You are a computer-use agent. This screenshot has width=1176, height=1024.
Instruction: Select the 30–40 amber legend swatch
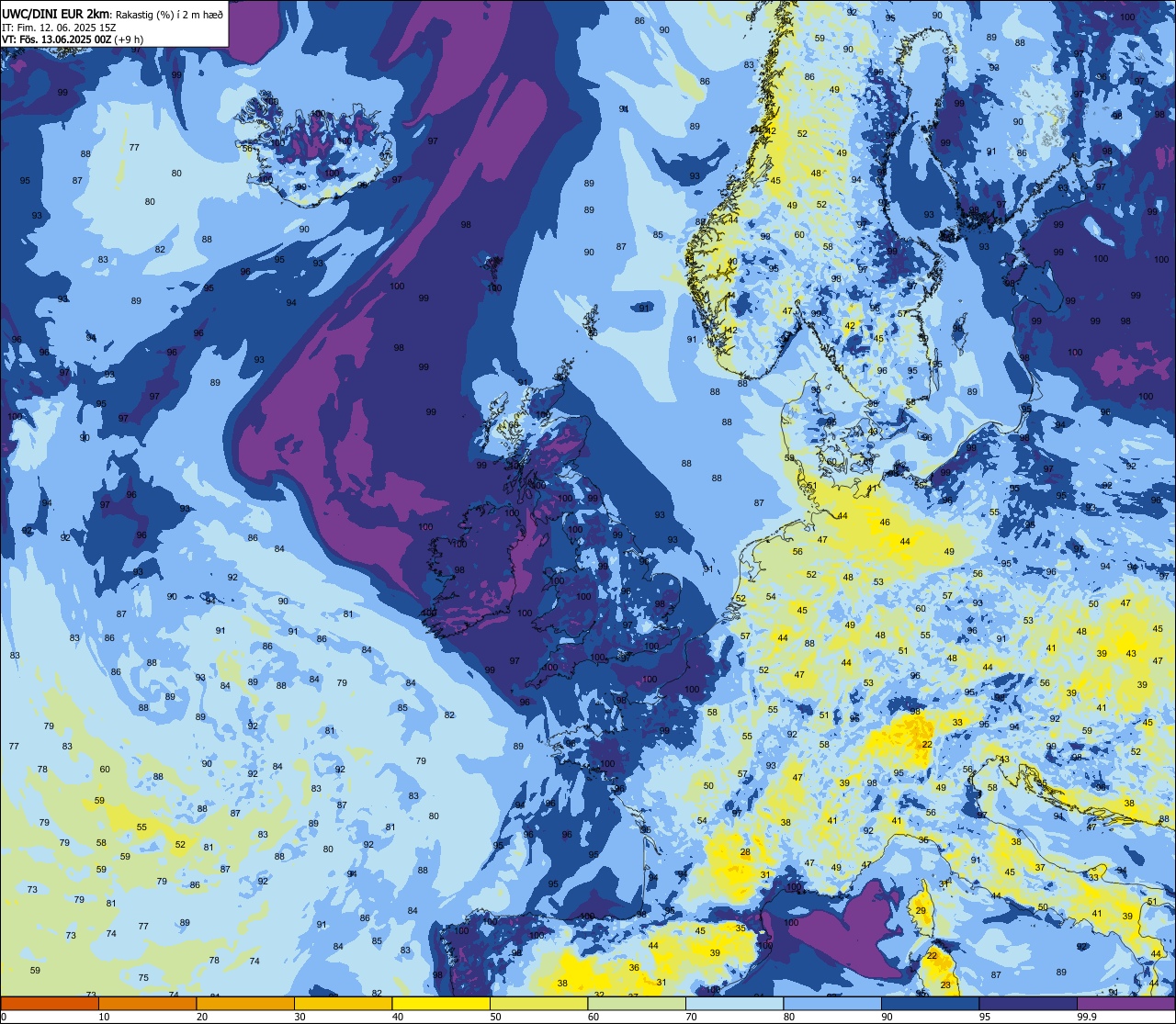pyautogui.click(x=343, y=1004)
